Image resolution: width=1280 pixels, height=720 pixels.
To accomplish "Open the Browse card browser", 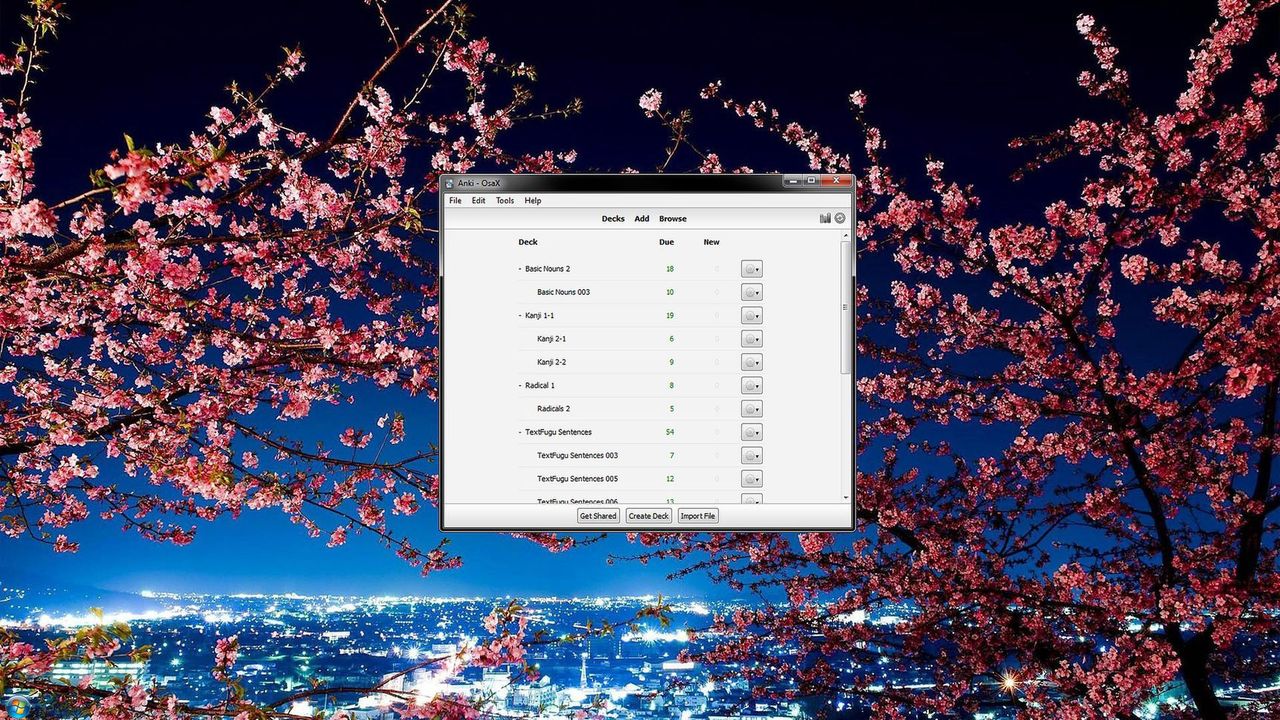I will 673,218.
